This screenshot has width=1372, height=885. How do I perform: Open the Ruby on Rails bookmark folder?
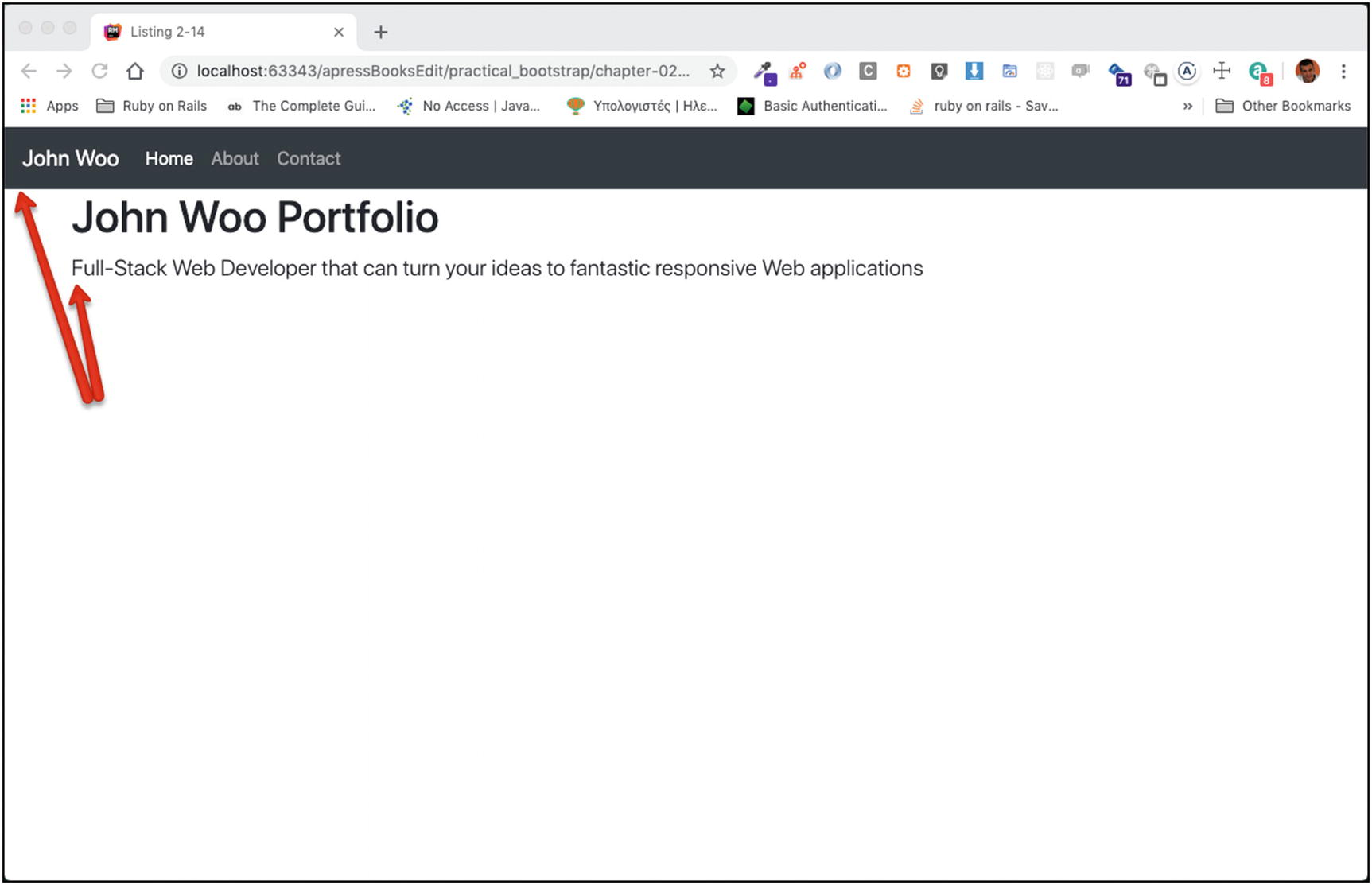151,106
